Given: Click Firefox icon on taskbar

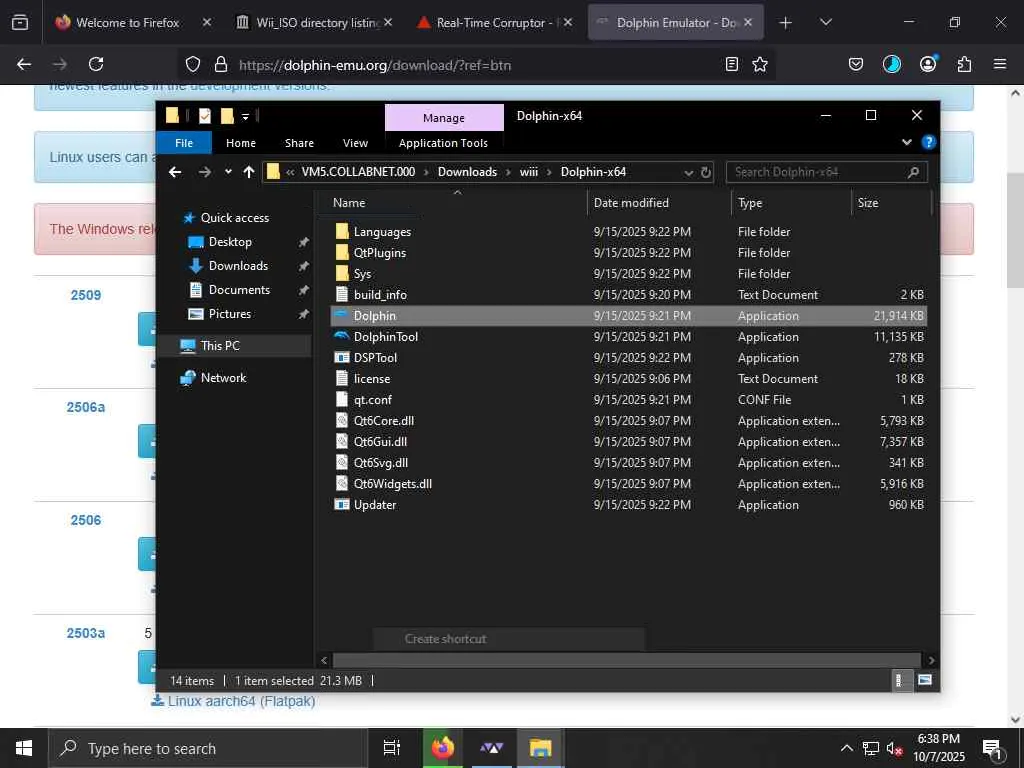Looking at the screenshot, I should (443, 748).
